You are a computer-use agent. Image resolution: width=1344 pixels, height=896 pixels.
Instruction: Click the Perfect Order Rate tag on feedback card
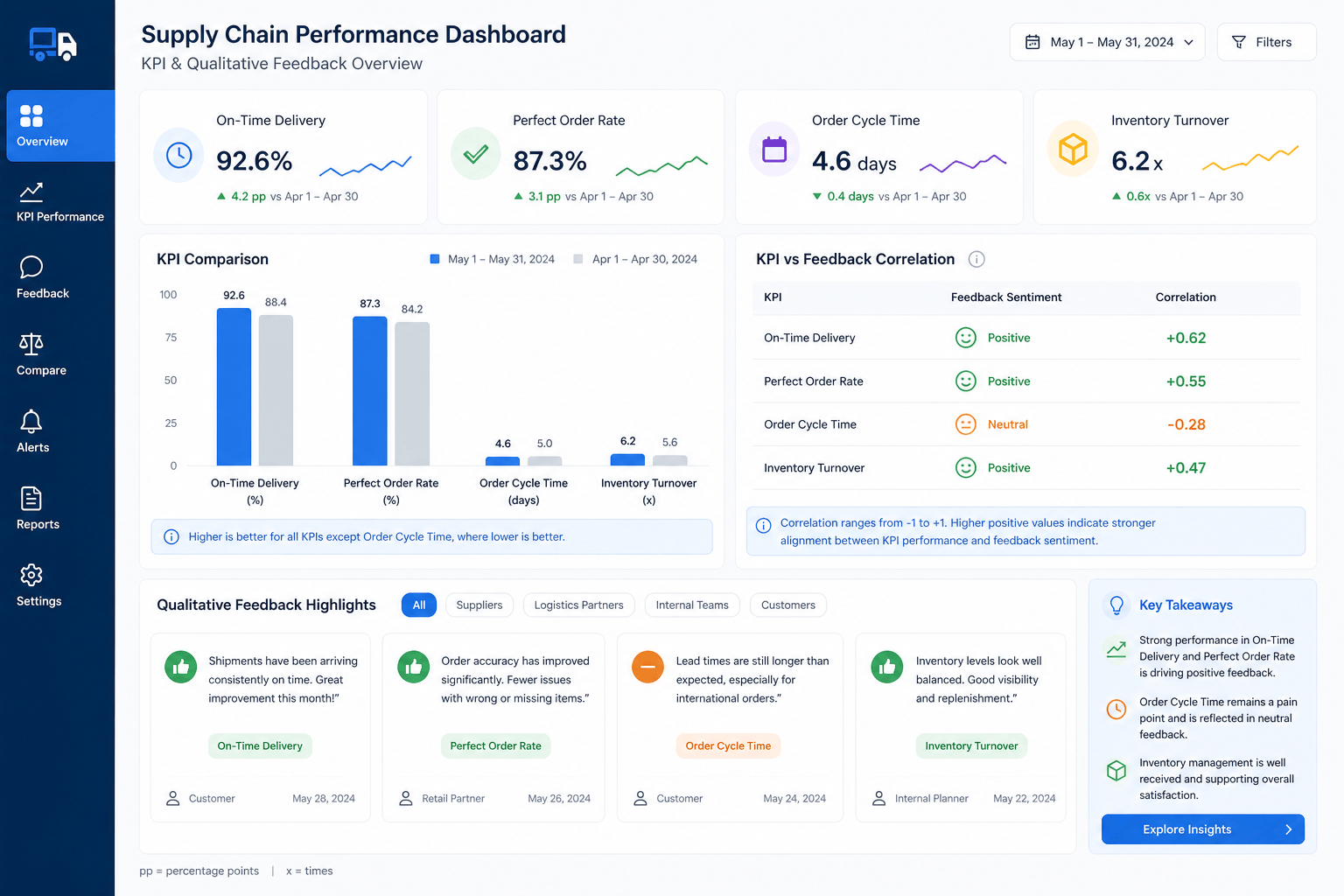coord(495,745)
